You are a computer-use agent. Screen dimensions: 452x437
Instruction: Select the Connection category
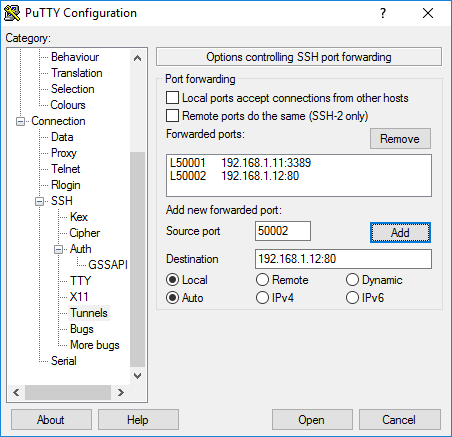click(x=58, y=121)
